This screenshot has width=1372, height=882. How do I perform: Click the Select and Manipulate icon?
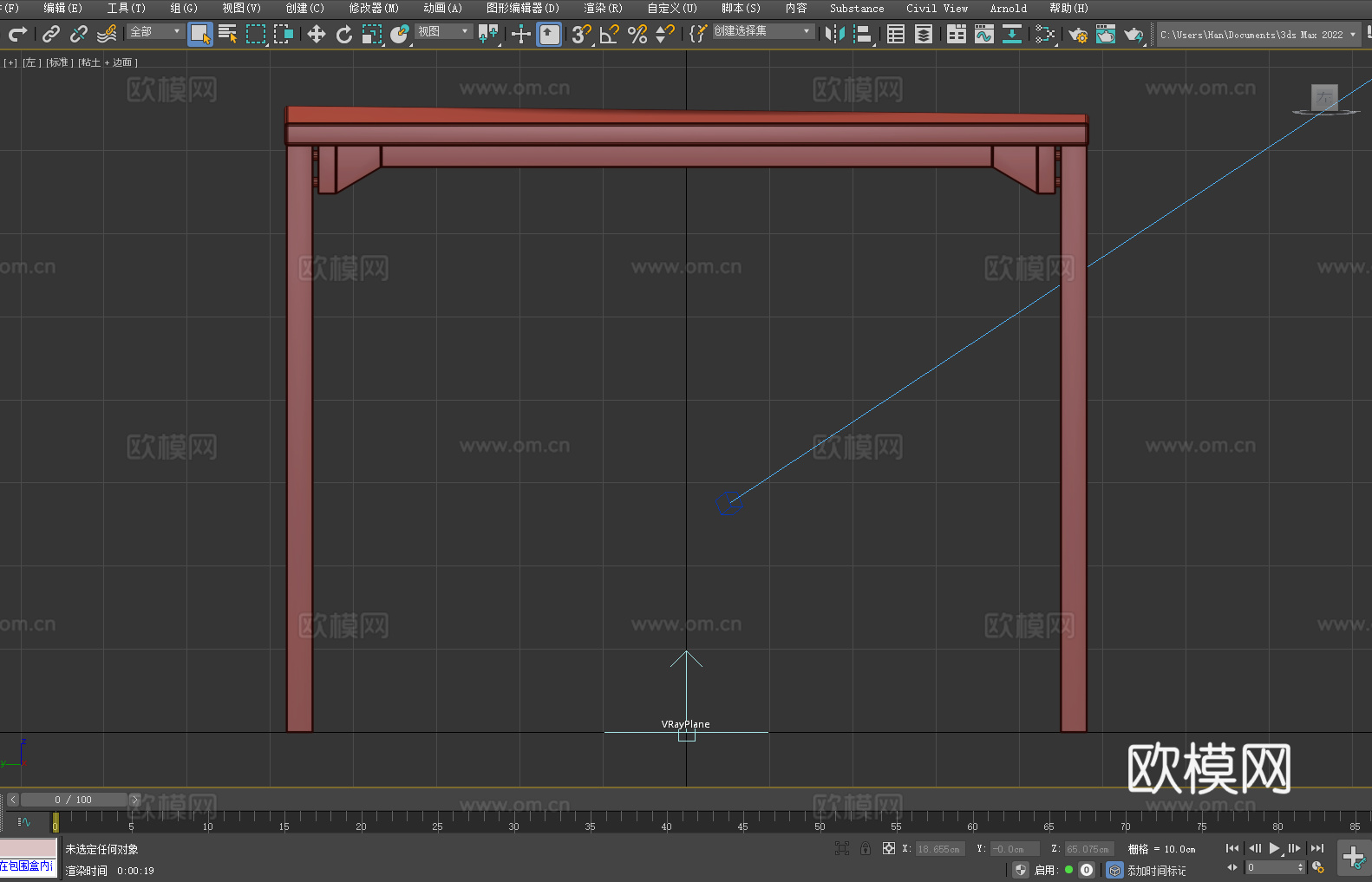tap(520, 34)
